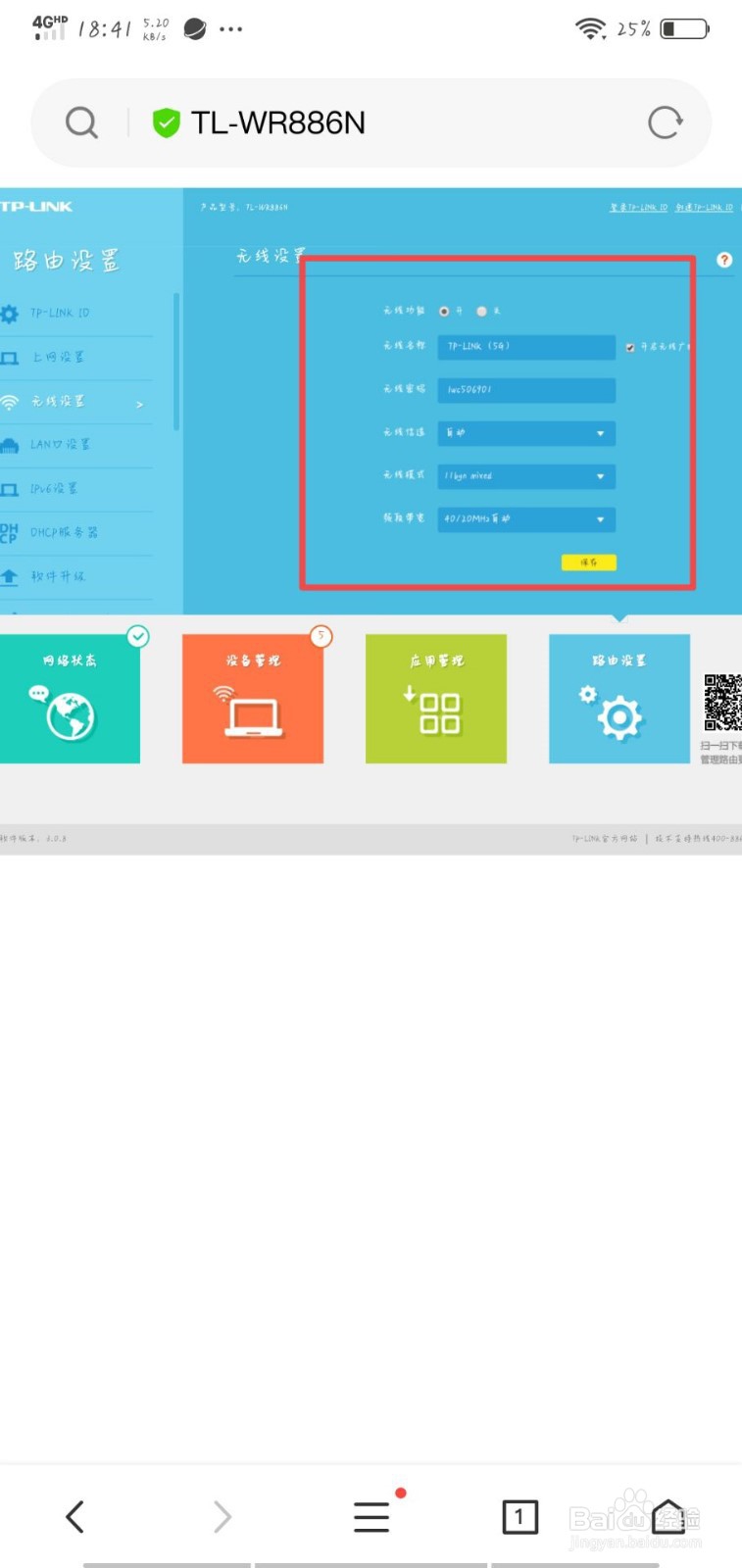Viewport: 742px width, 1568px height.
Task: Select the wireless function 开 radio button
Action: click(444, 311)
